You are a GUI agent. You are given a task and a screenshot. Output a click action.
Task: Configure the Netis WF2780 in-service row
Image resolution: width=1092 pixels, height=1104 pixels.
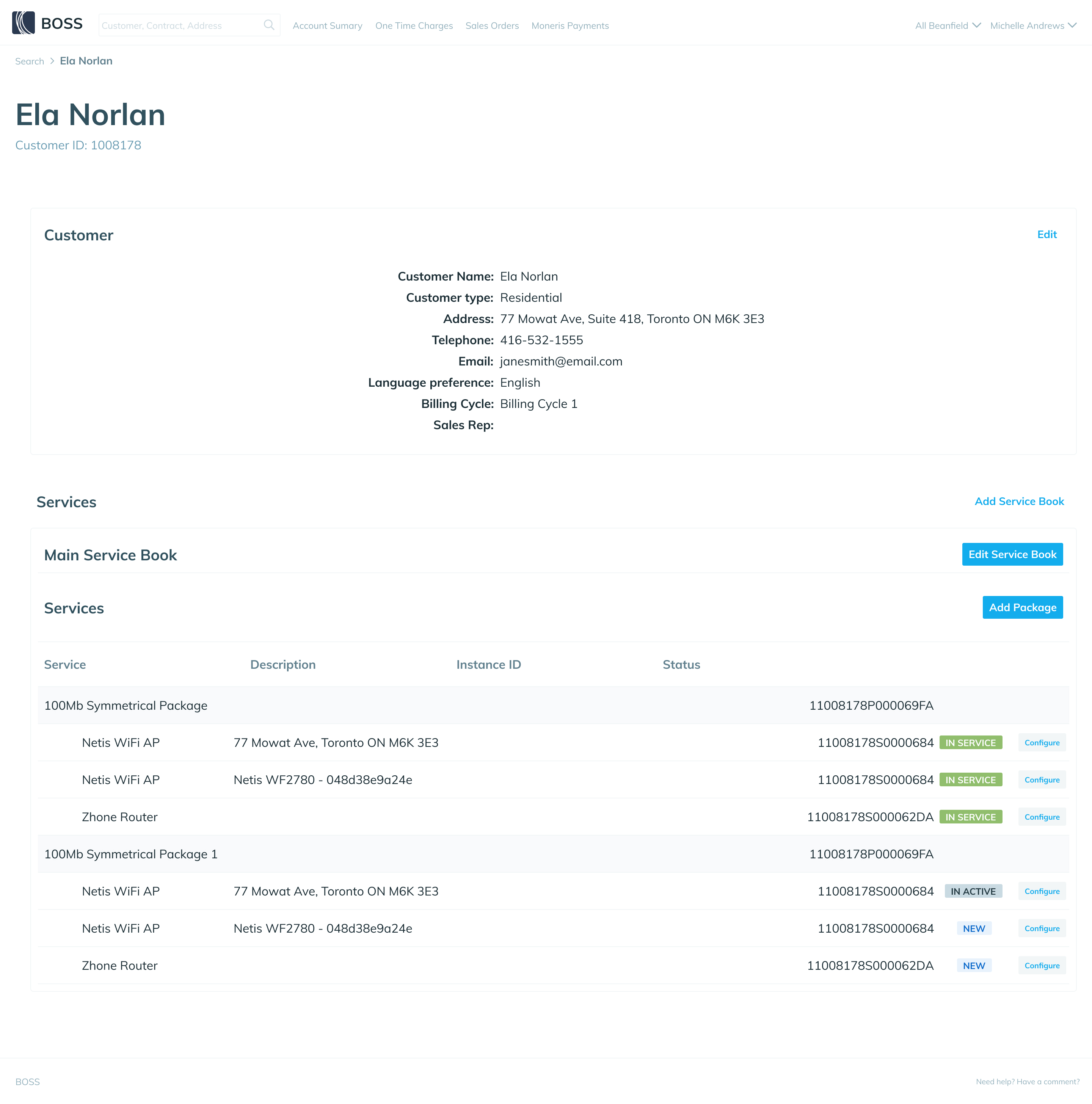(1042, 780)
